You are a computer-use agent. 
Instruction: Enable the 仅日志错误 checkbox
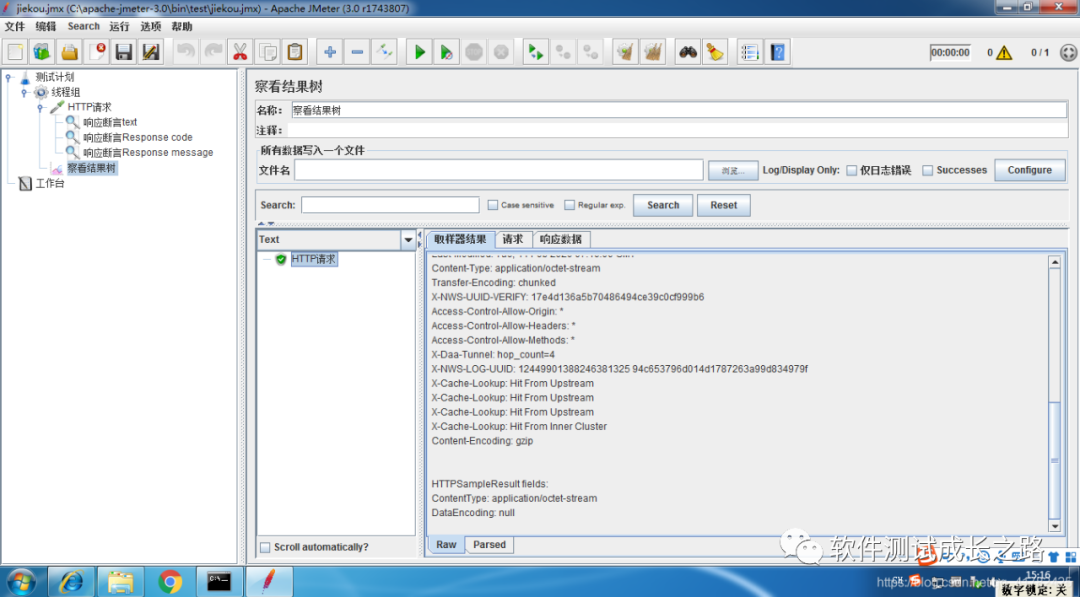852,170
